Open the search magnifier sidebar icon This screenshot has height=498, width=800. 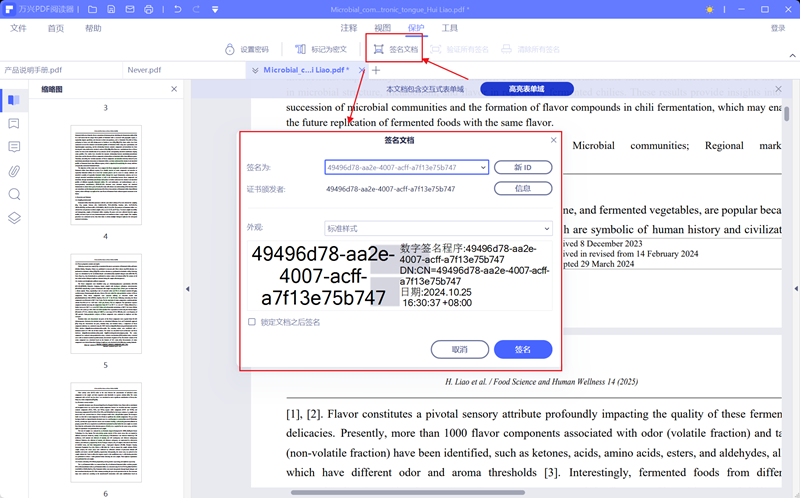point(14,194)
